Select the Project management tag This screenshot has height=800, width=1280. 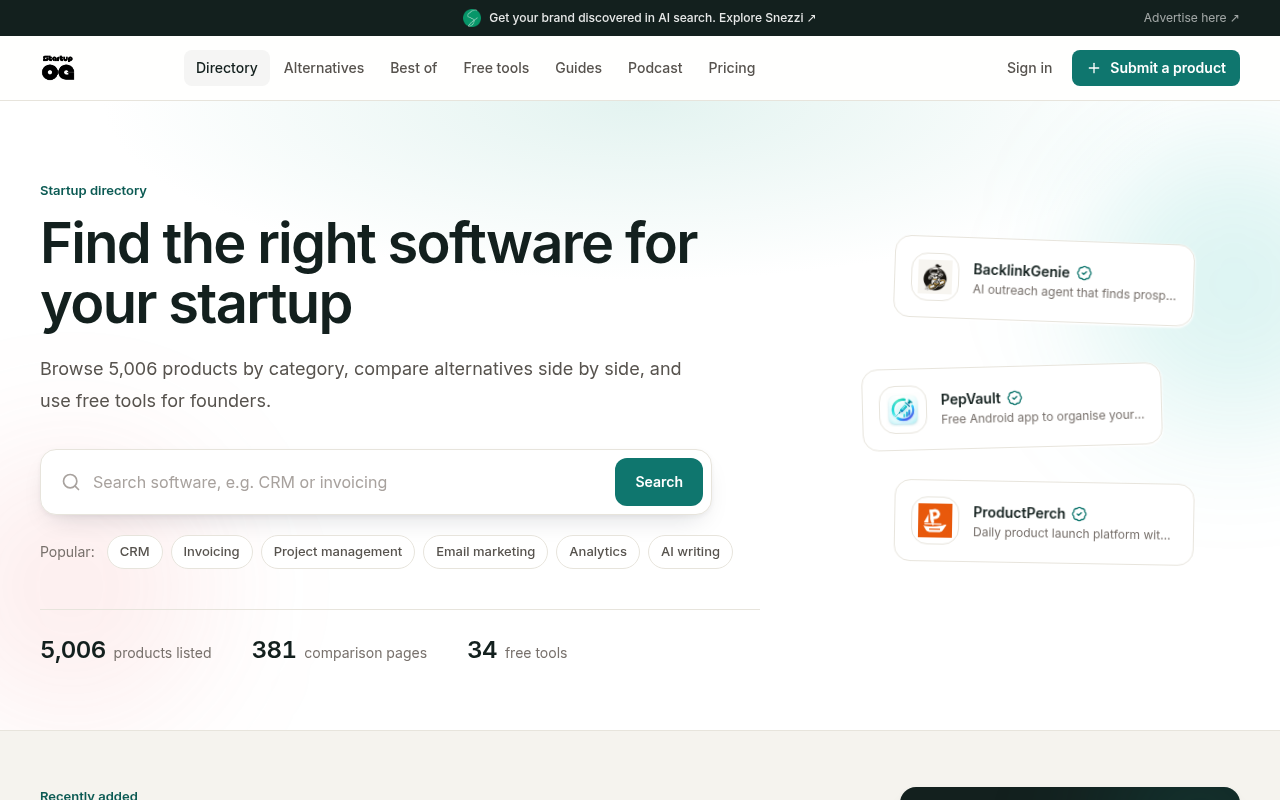[338, 552]
